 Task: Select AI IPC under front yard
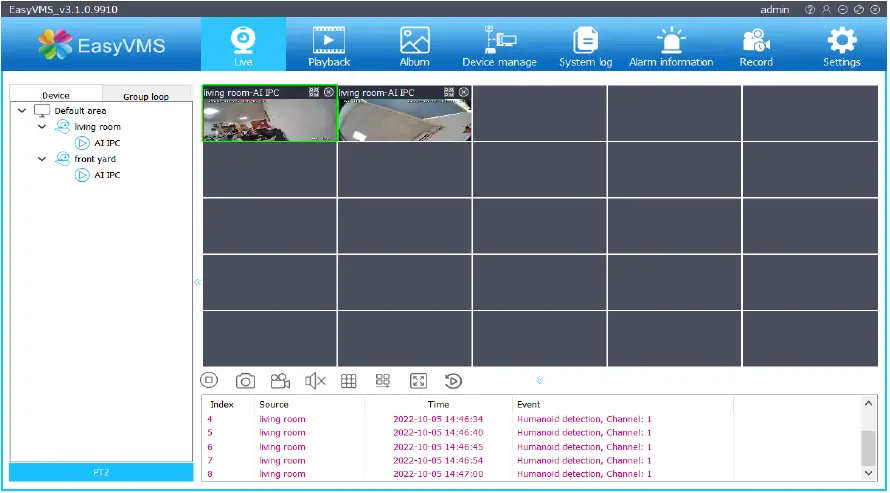pyautogui.click(x=107, y=175)
